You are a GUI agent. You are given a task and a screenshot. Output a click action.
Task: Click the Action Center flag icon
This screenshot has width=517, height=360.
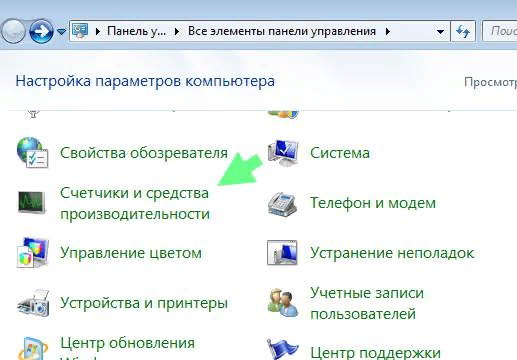click(283, 349)
